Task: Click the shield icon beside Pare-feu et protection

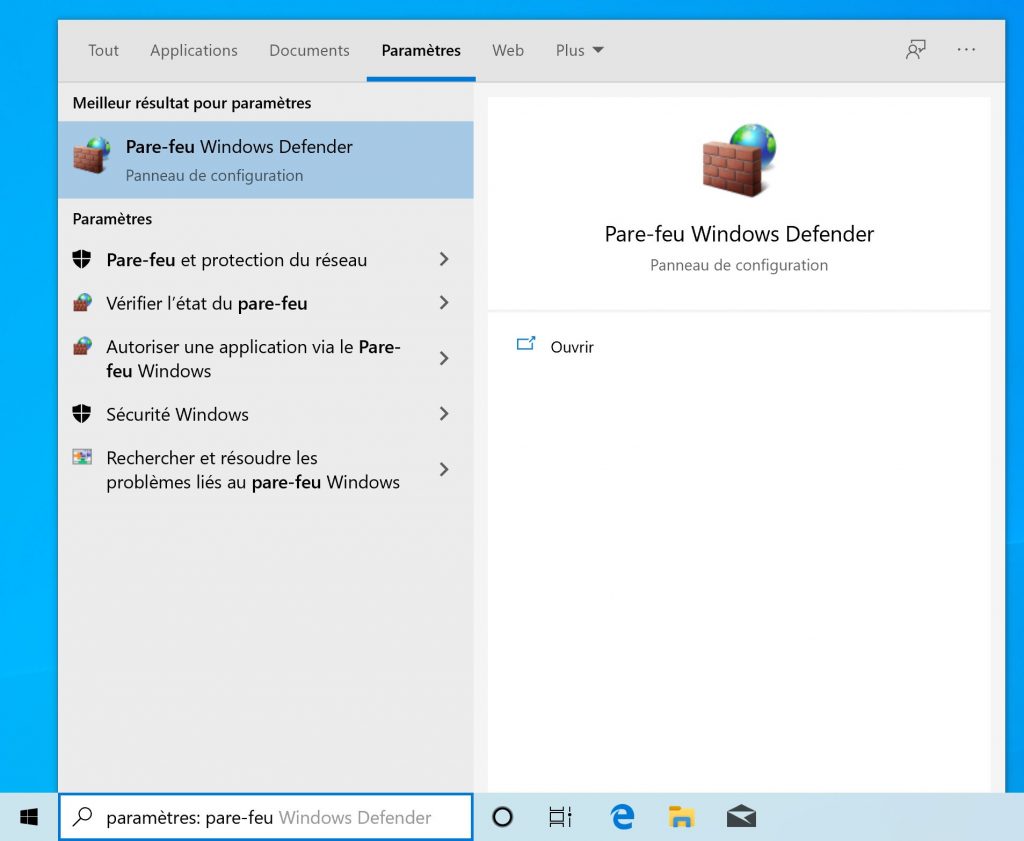Action: tap(82, 259)
